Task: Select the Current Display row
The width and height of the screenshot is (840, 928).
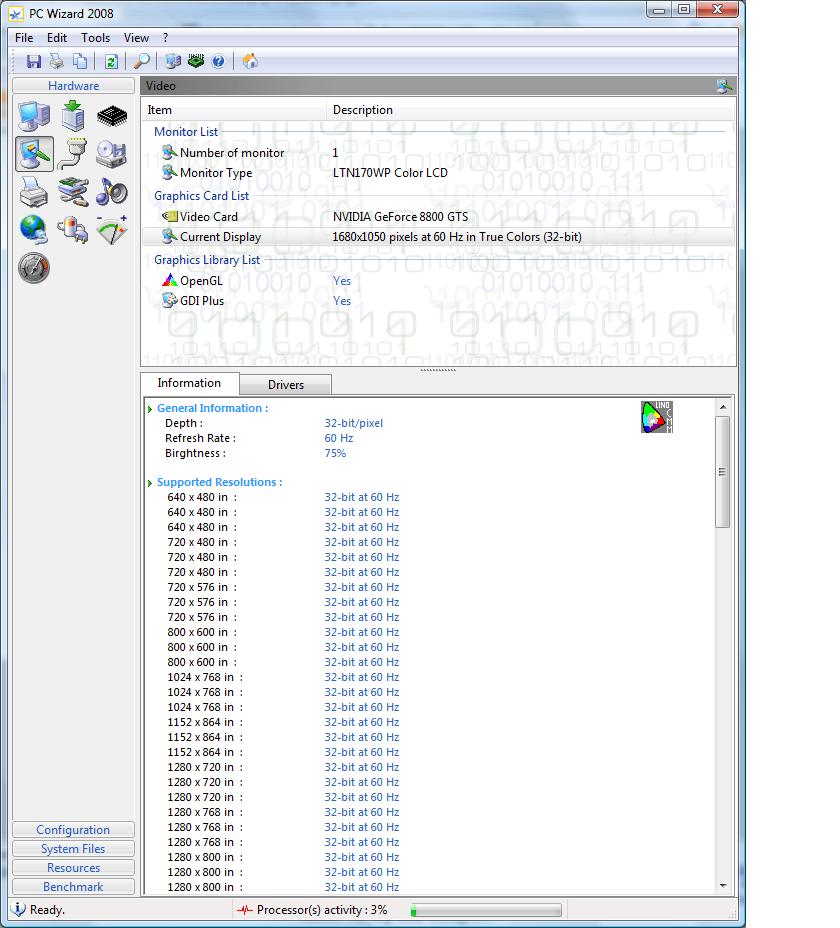Action: (x=438, y=237)
